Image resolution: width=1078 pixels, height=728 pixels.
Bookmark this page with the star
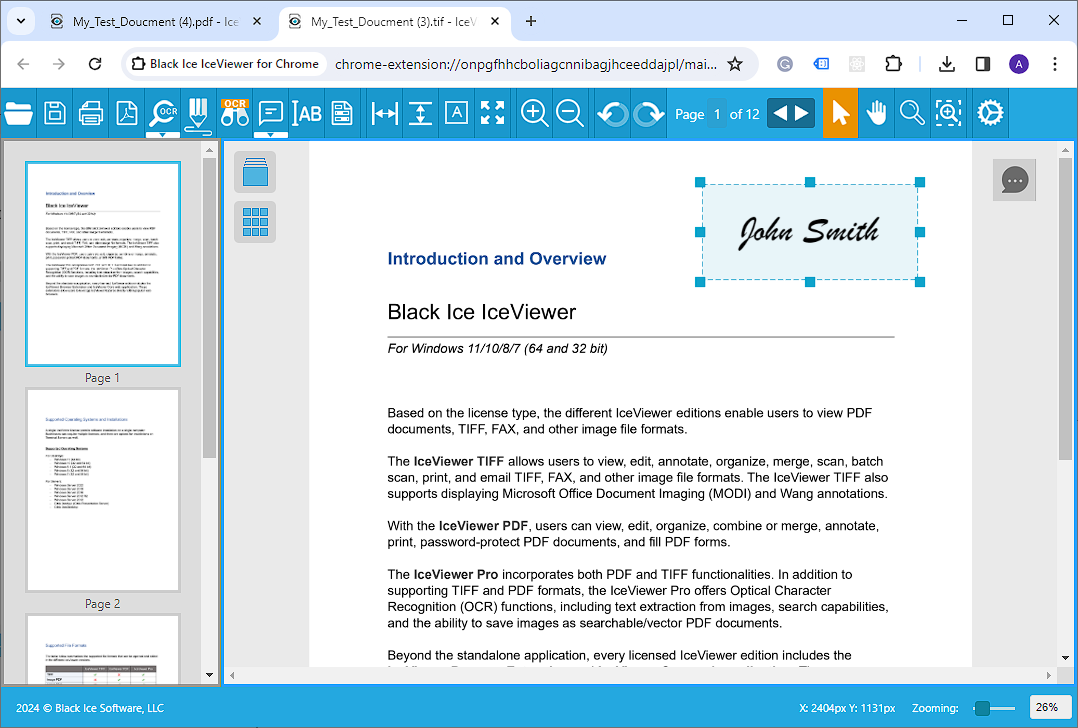(x=735, y=64)
